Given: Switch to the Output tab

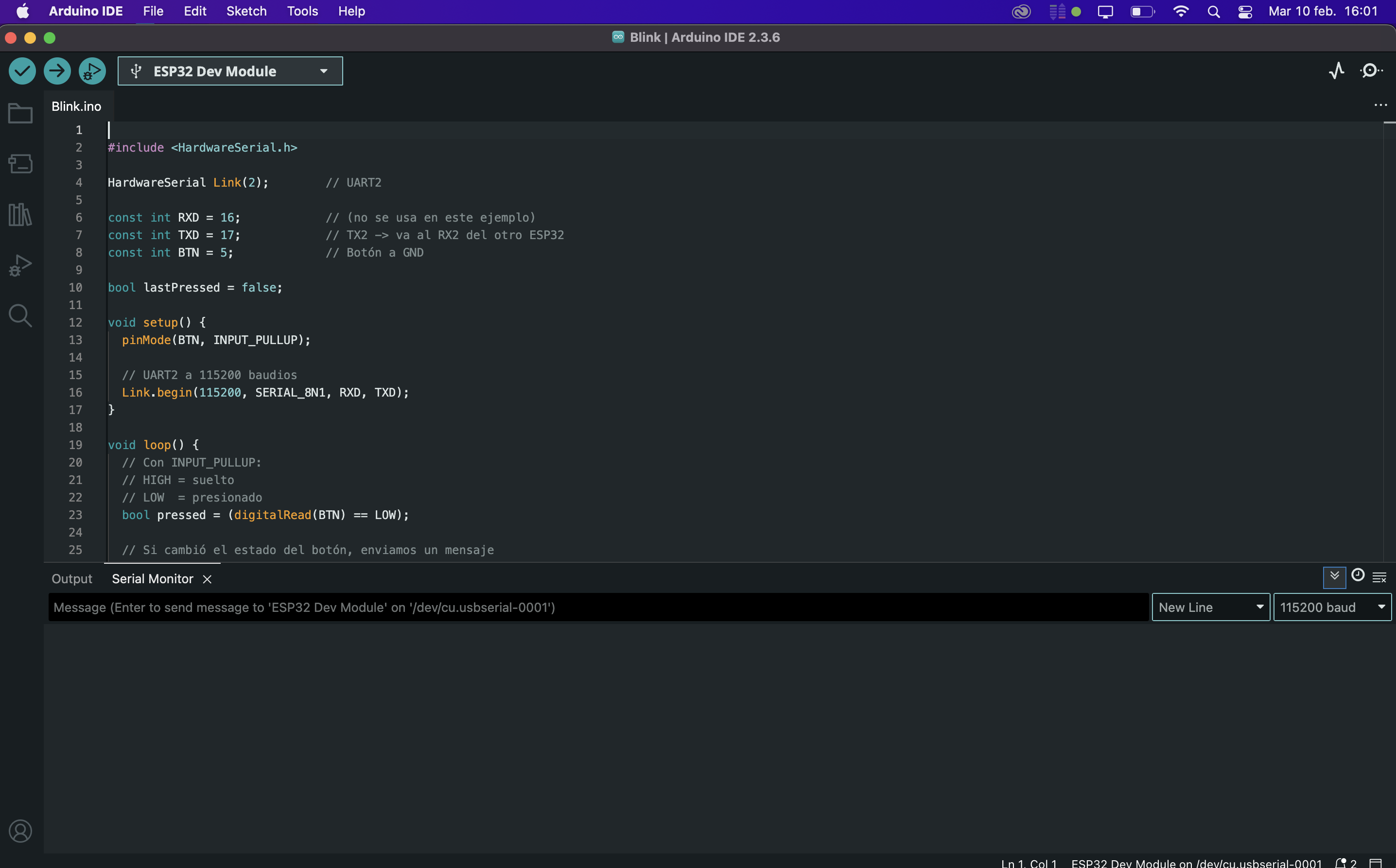Looking at the screenshot, I should 72,579.
